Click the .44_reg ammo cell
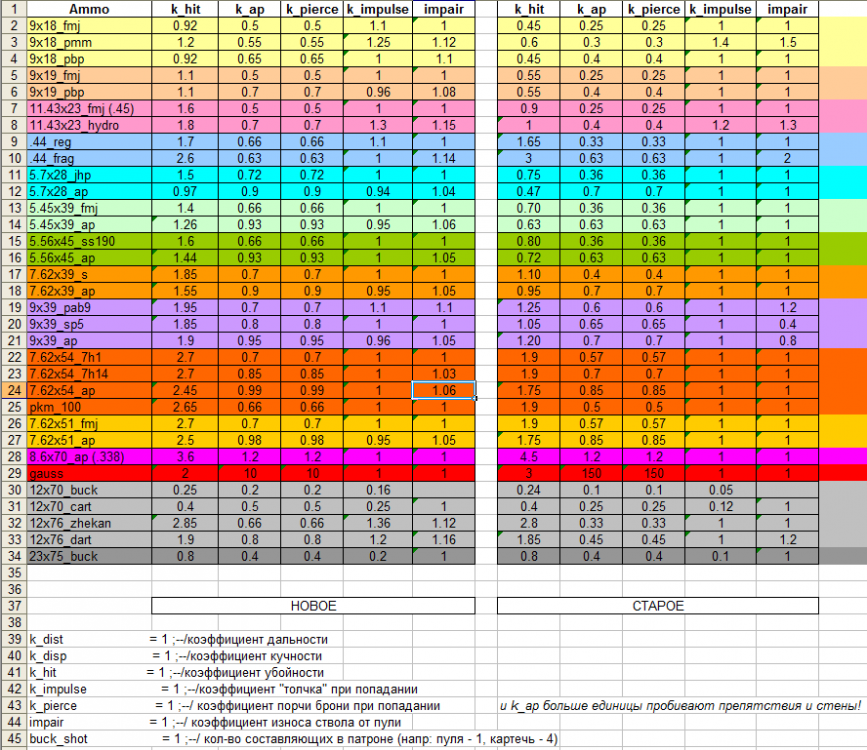Image resolution: width=867 pixels, height=750 pixels. point(89,142)
